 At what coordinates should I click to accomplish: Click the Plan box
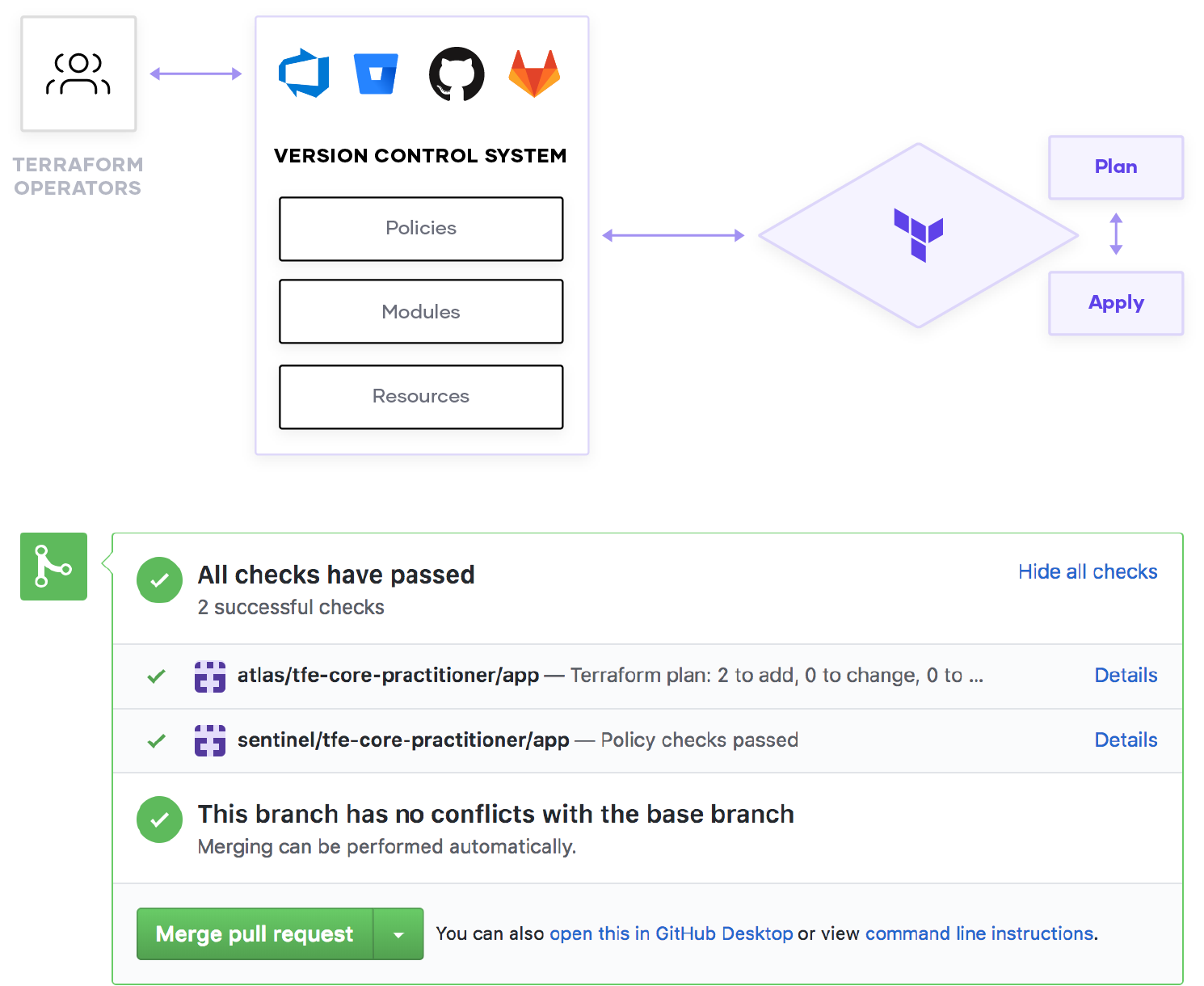point(1116,167)
